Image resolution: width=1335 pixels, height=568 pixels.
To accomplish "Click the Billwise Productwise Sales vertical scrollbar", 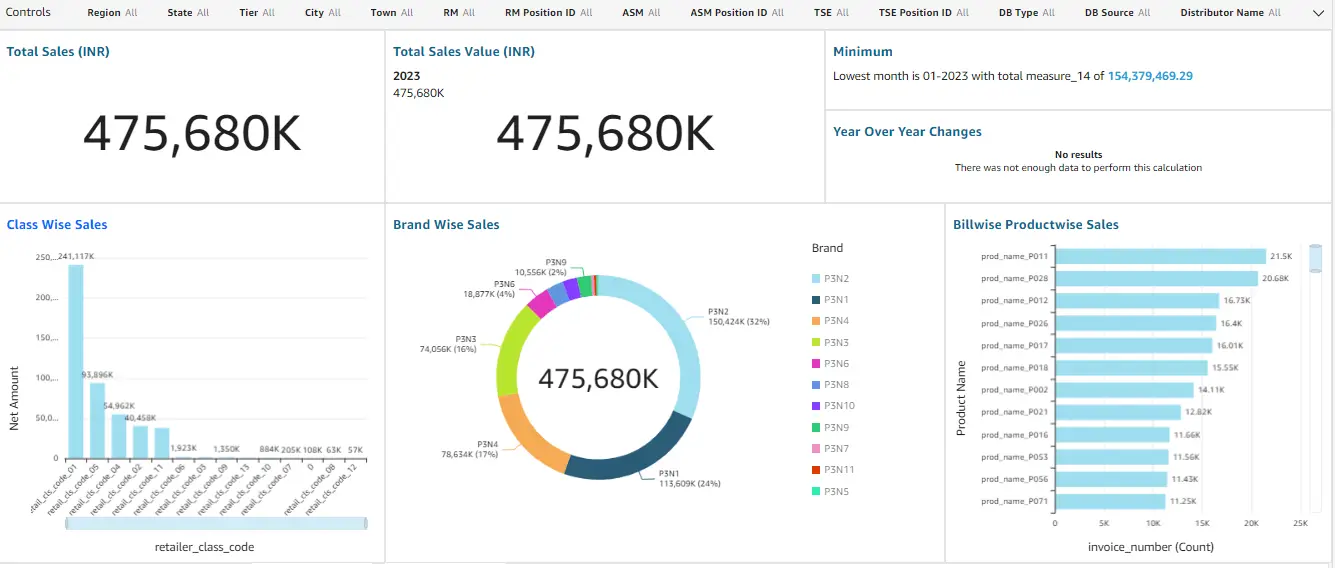I will (1315, 257).
